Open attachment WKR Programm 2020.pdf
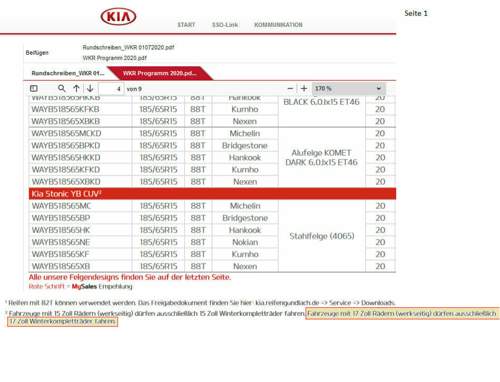 [115, 58]
